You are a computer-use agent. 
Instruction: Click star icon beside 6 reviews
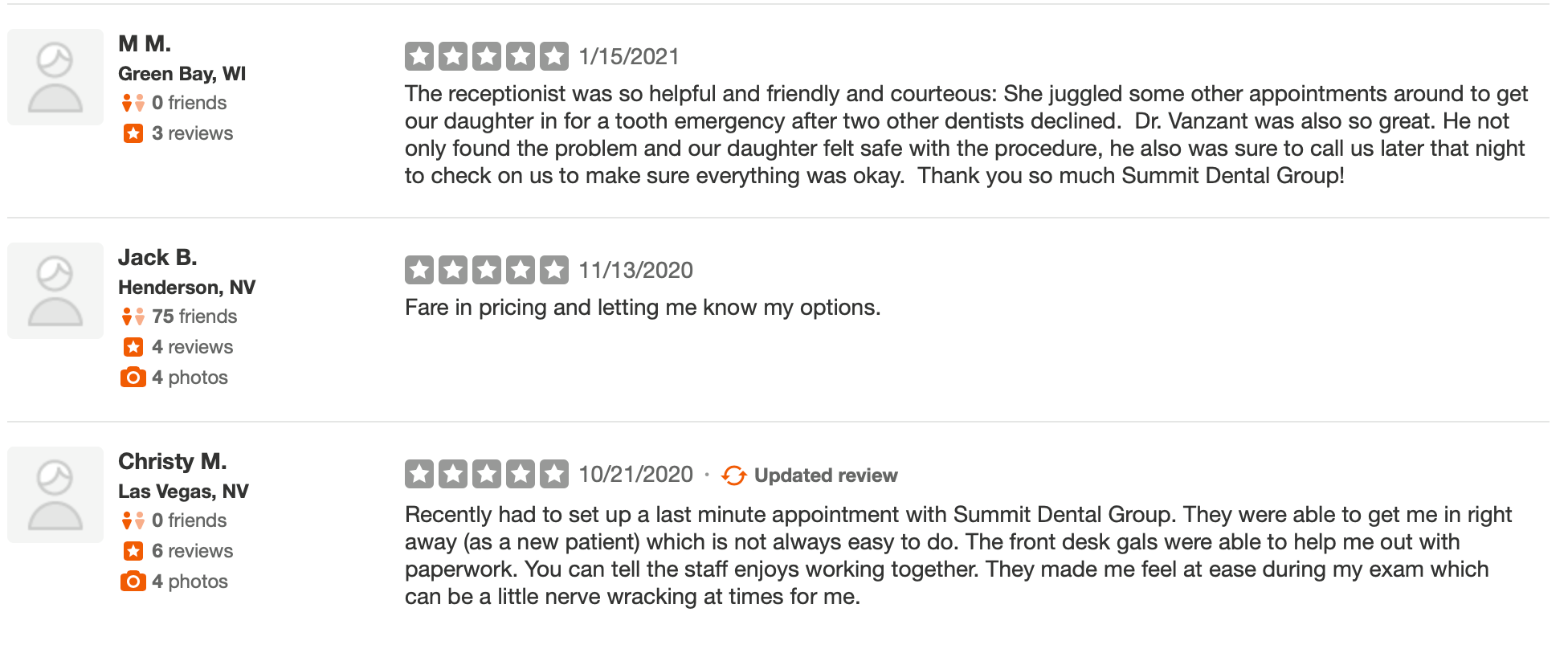133,551
